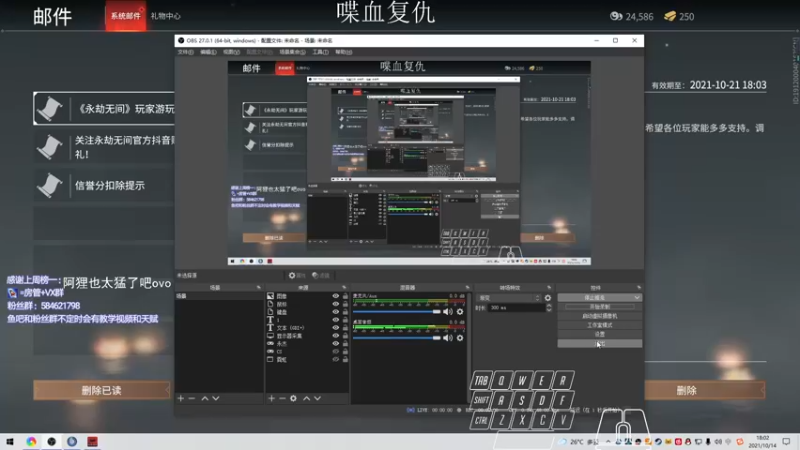Toggle the lock on the 键盘 source
The image size is (800, 450).
[x=345, y=312]
